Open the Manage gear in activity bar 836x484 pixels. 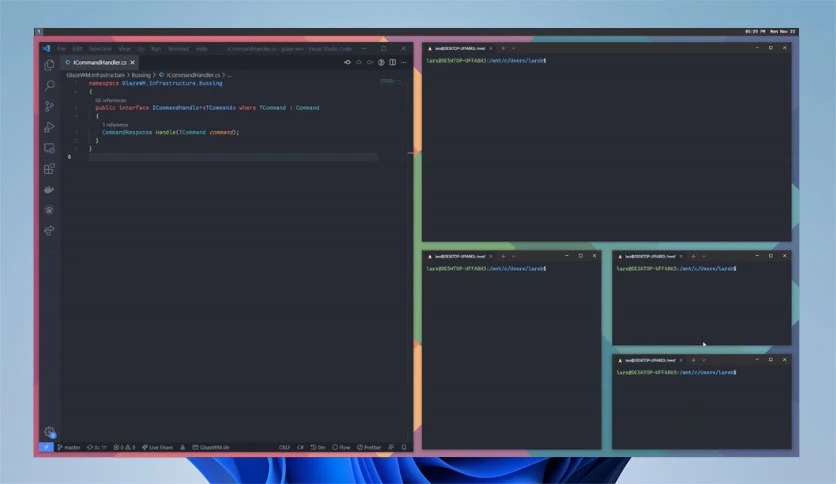click(x=50, y=432)
